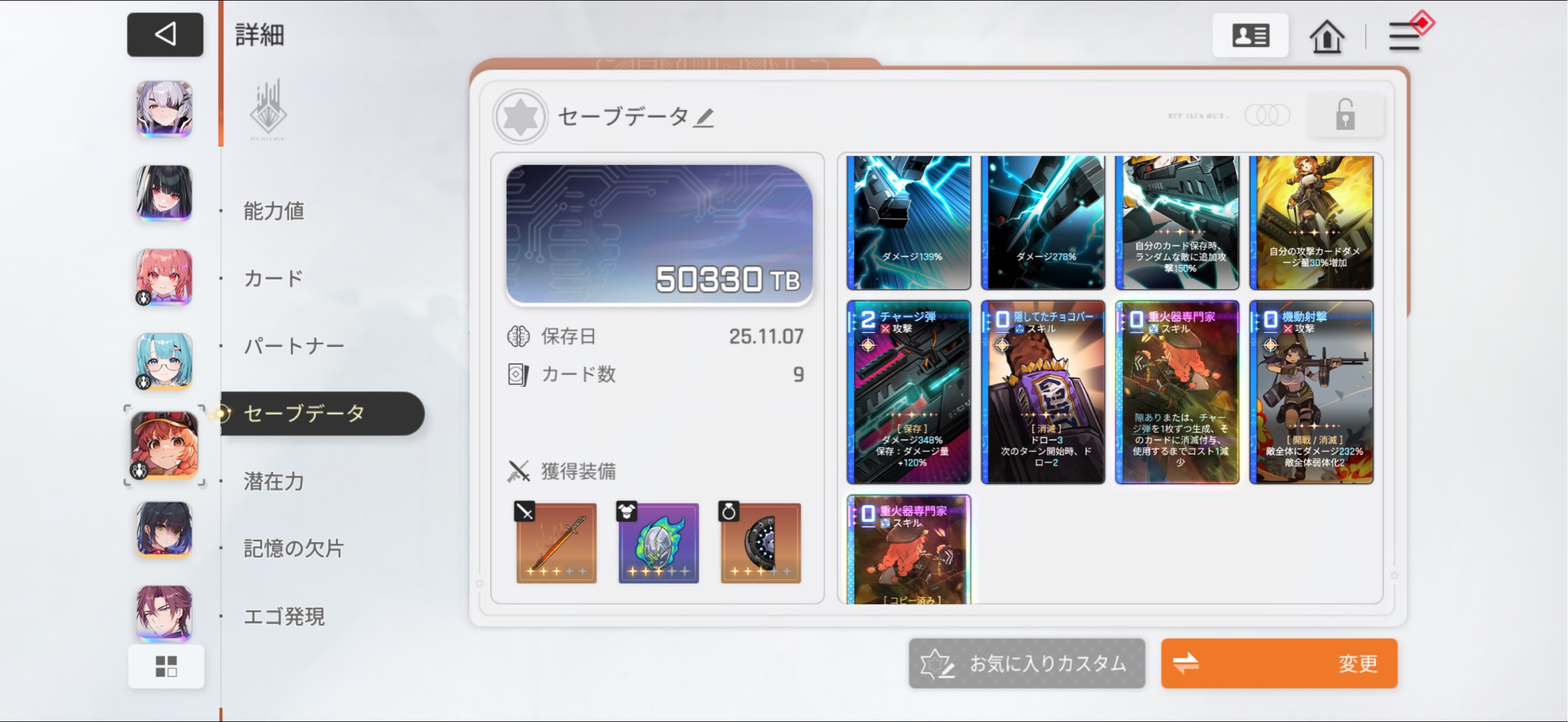Click the back arrow button
The height and width of the screenshot is (722, 1568).
click(x=165, y=34)
